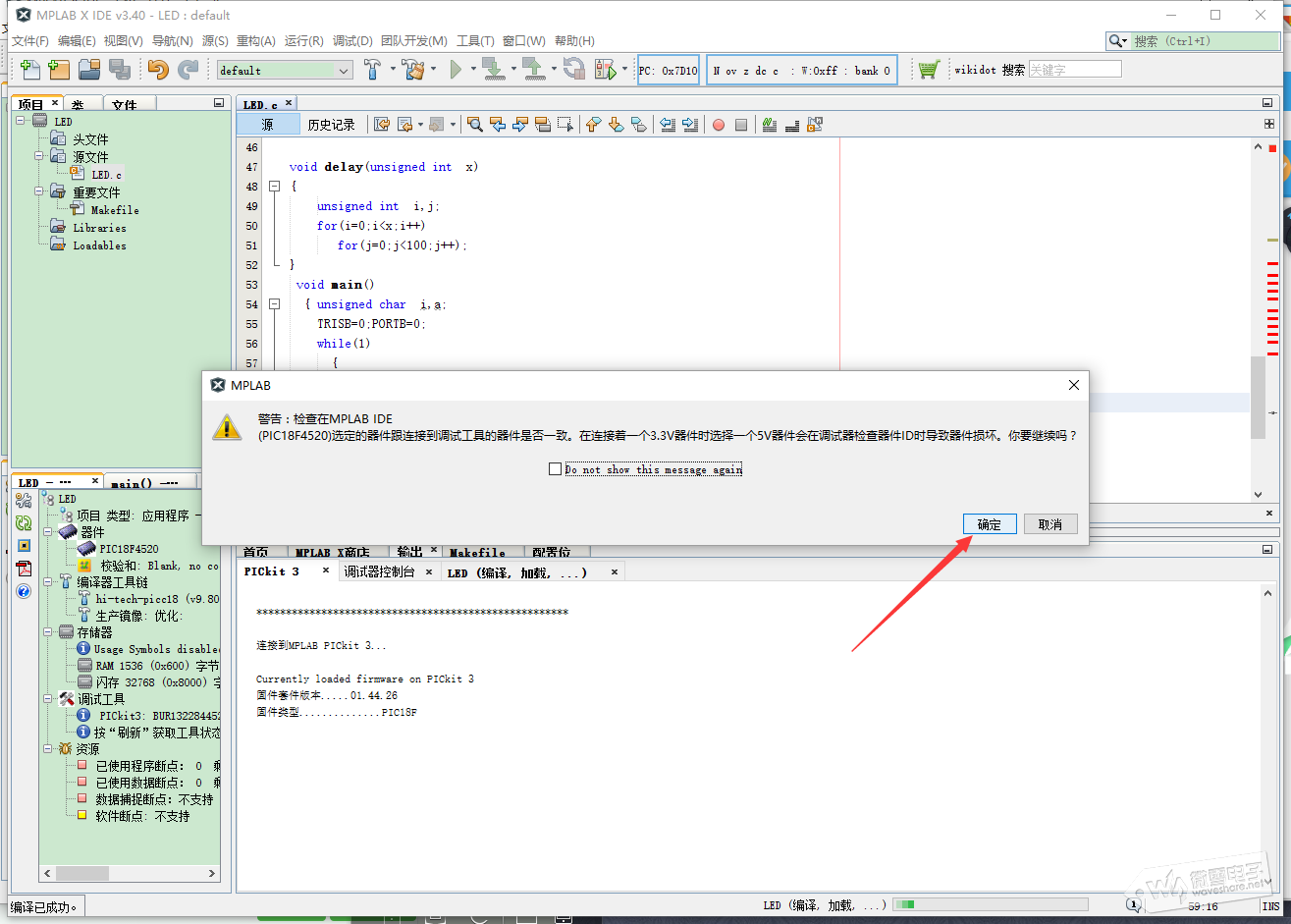The width and height of the screenshot is (1291, 924).
Task: Click the red Start Macro Recording icon
Action: click(x=719, y=125)
